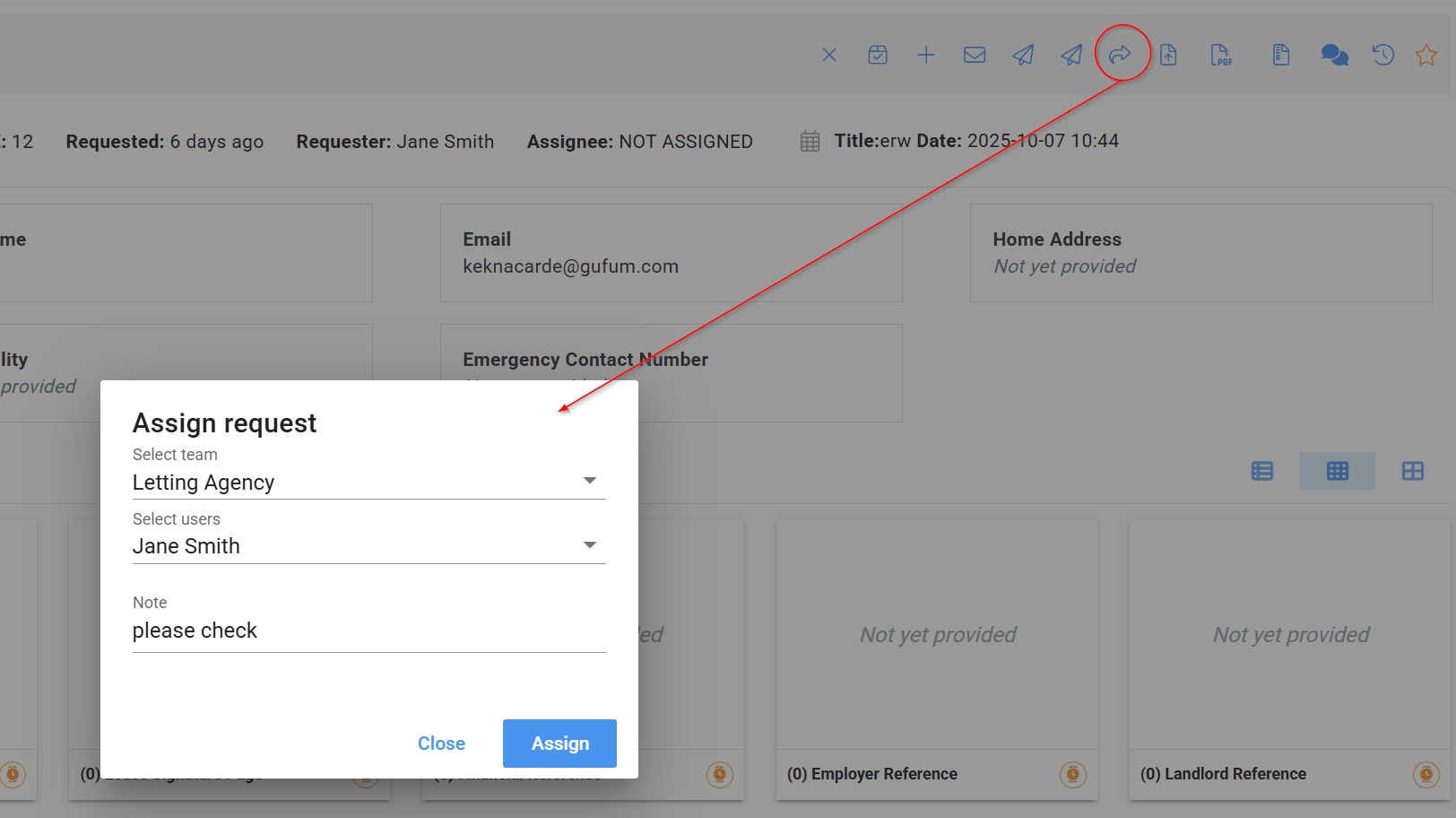Click the archive box checkmark icon
Image resolution: width=1456 pixels, height=818 pixels.
point(878,56)
